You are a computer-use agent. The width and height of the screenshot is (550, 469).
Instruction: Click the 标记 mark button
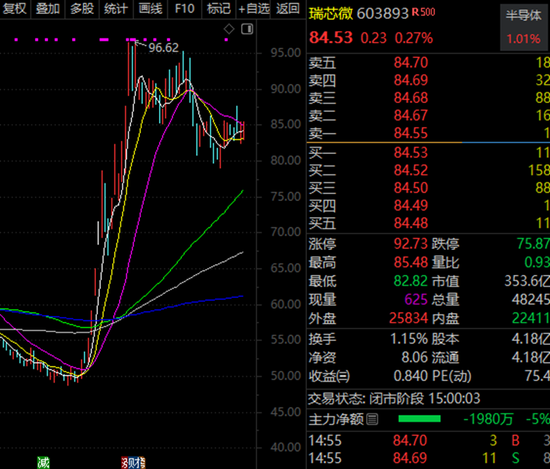(219, 8)
